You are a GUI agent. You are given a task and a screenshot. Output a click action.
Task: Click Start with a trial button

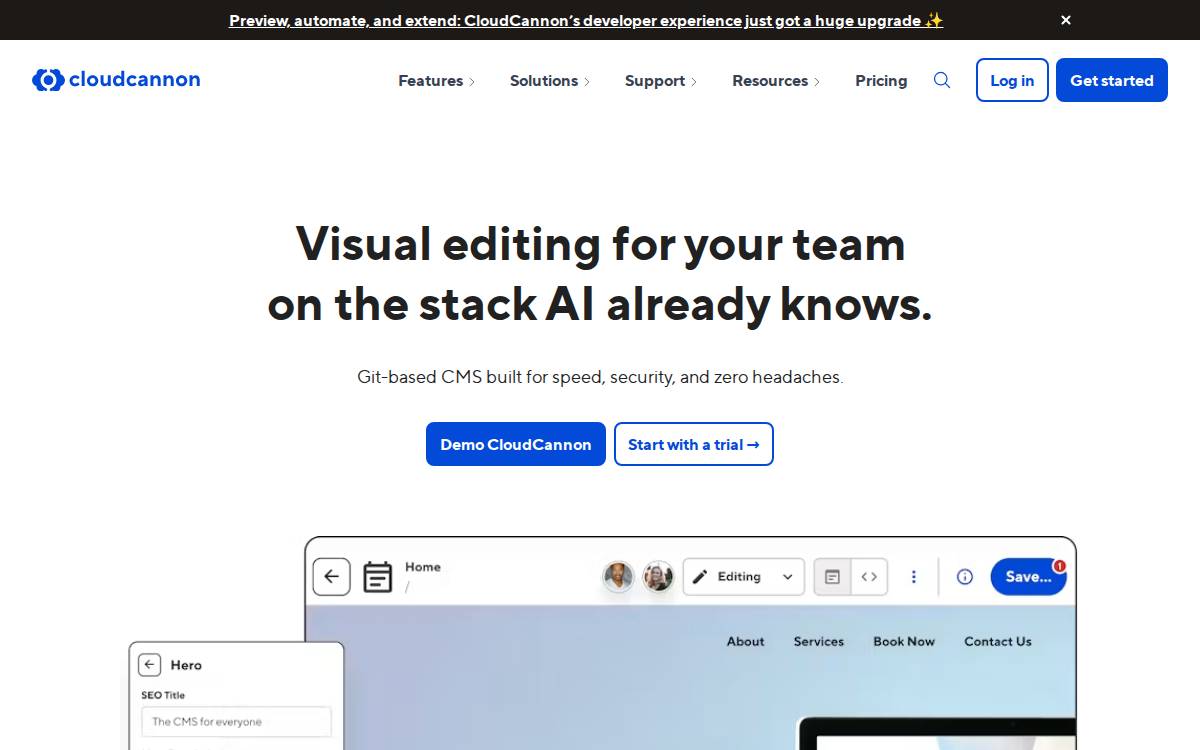(694, 444)
